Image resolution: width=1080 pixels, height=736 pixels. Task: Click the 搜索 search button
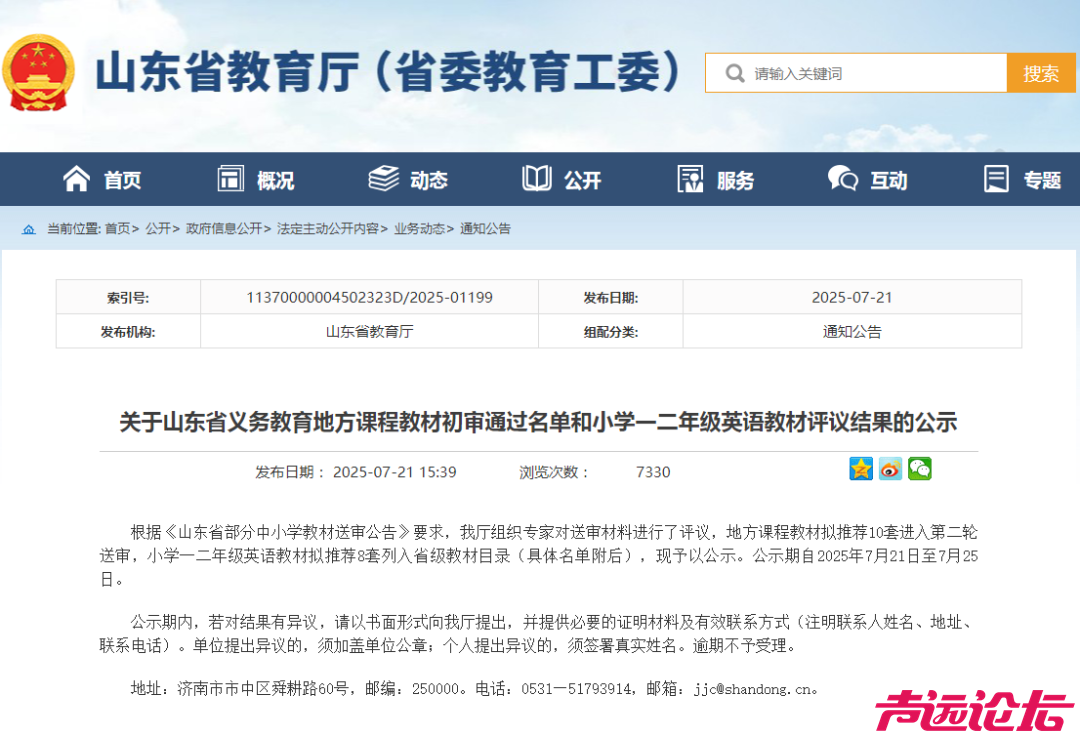click(x=1042, y=72)
